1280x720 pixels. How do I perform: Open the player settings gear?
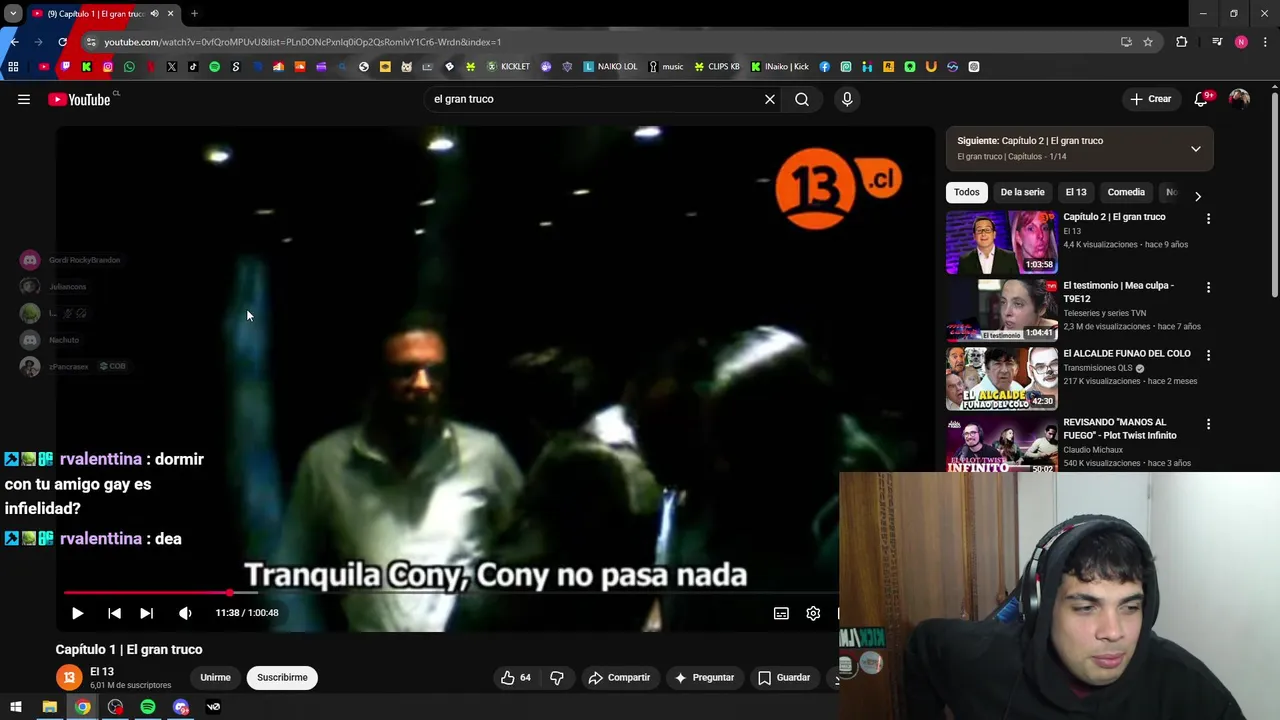click(x=813, y=613)
